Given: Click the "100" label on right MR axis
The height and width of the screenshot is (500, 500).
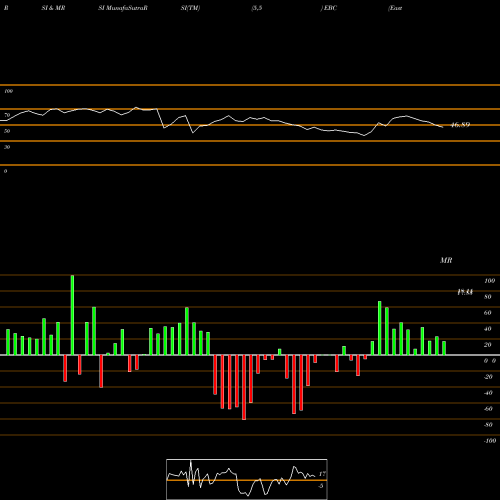Looking at the screenshot, I should click(x=489, y=281).
